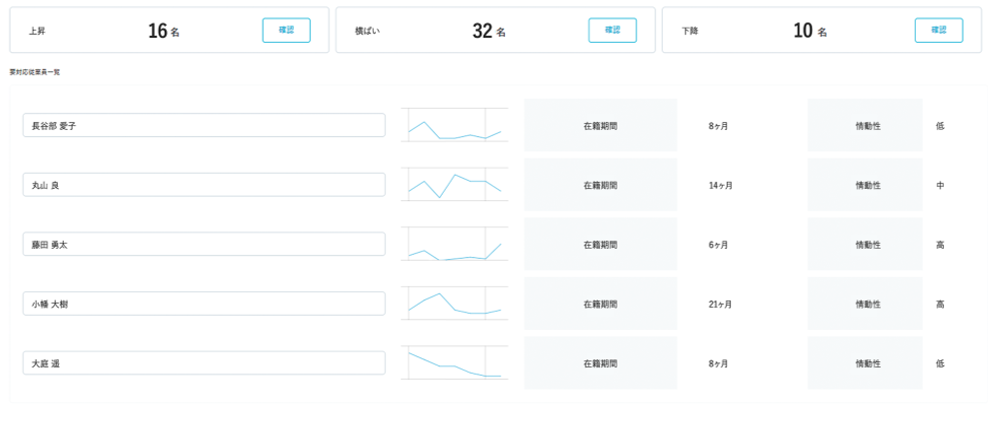Click 情動性 cell in 小幡 大樹 row
The image size is (988, 421).
(x=867, y=304)
